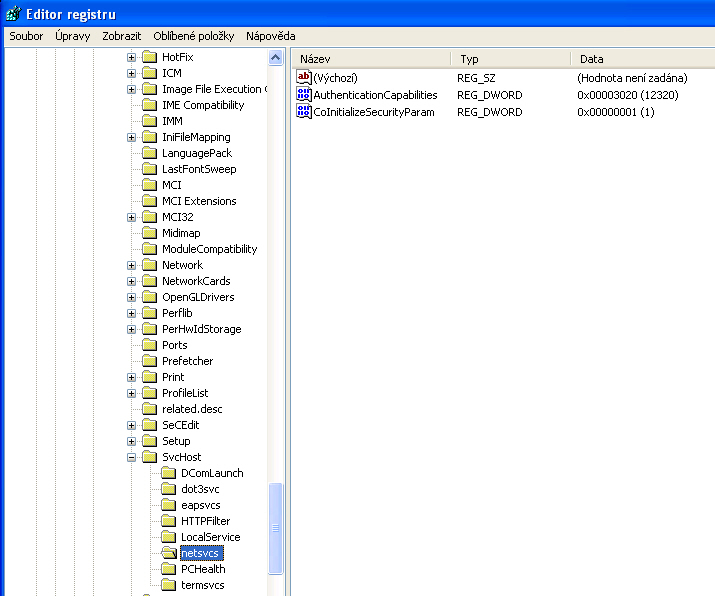This screenshot has height=596, width=715.
Task: Click the folder icon next to HotFix
Action: point(150,57)
